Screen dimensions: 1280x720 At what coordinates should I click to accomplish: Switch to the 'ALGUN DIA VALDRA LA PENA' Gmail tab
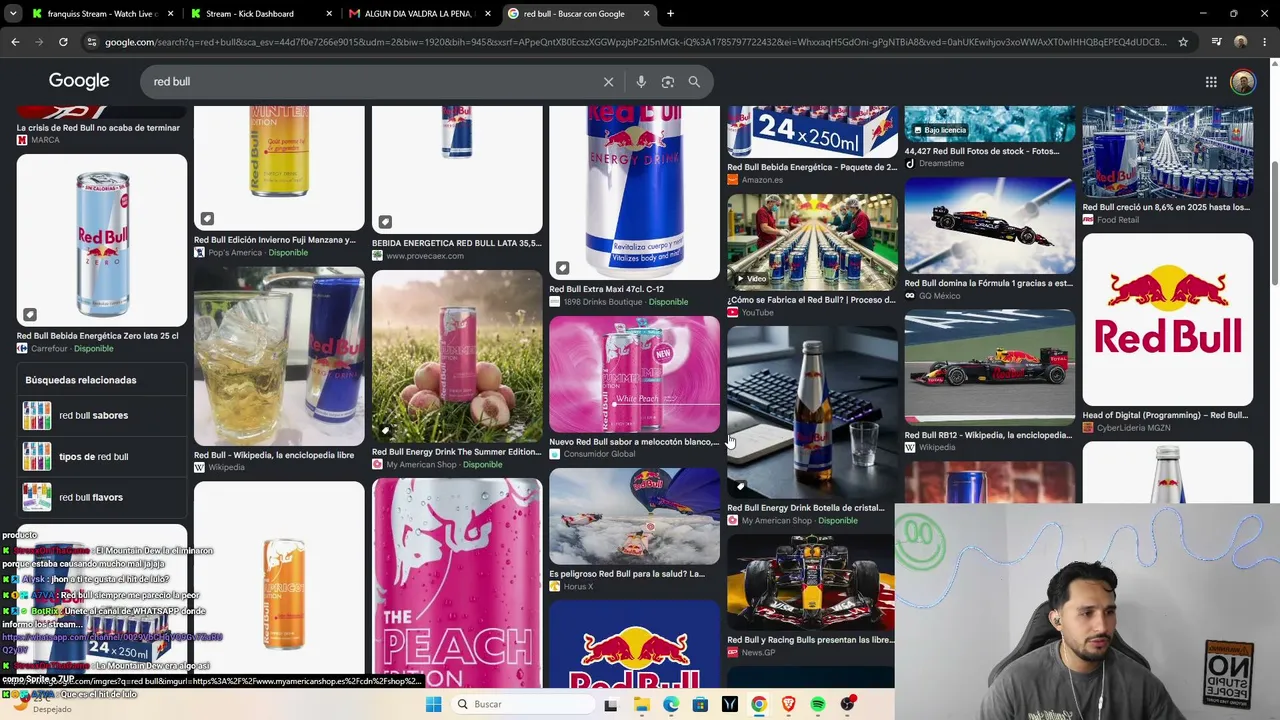coord(420,14)
